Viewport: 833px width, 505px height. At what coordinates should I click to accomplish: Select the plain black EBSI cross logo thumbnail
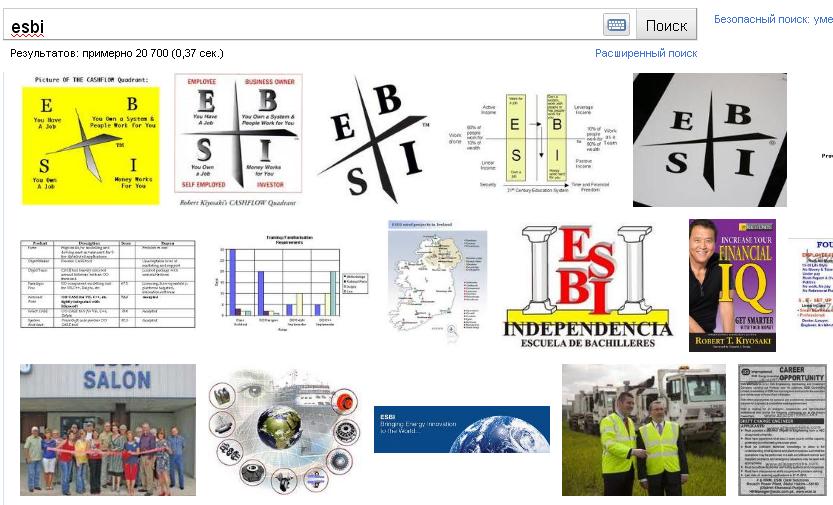pyautogui.click(x=373, y=140)
